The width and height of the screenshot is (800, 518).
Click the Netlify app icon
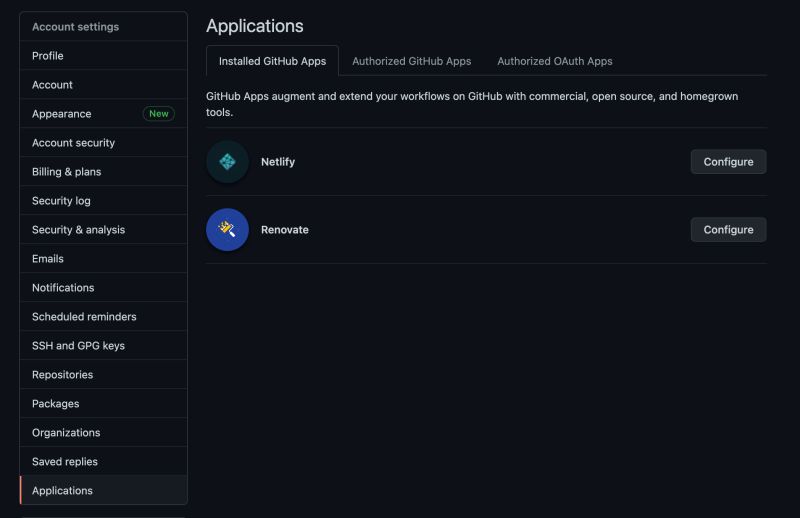227,162
